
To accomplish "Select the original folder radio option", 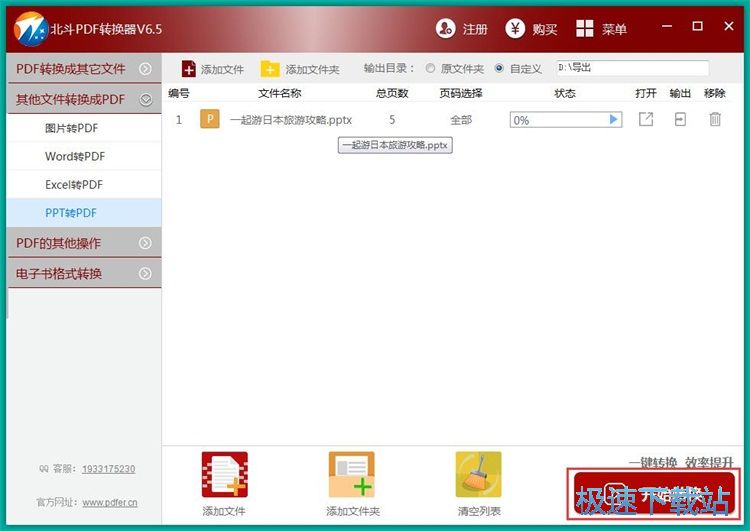I will coord(430,68).
